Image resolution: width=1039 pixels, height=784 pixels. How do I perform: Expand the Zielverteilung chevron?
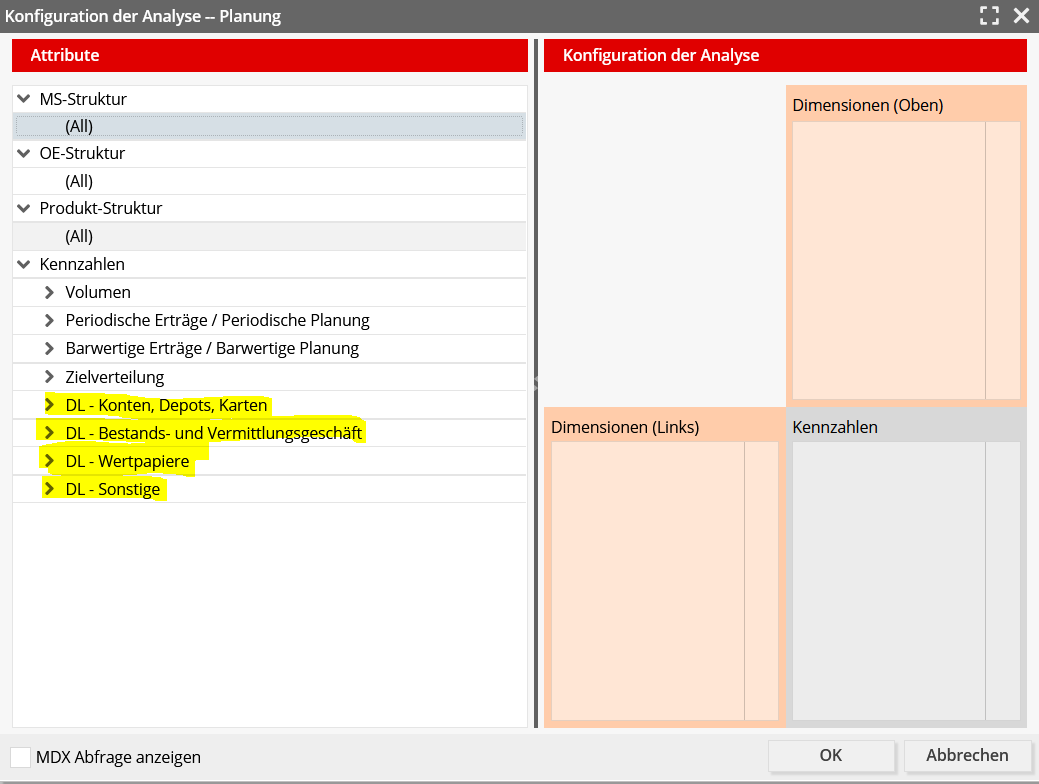click(x=49, y=377)
